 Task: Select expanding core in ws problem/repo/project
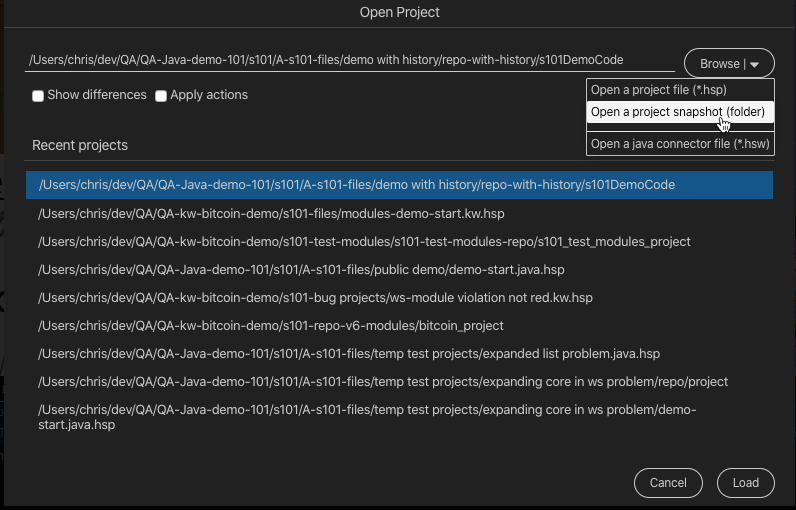tap(383, 382)
